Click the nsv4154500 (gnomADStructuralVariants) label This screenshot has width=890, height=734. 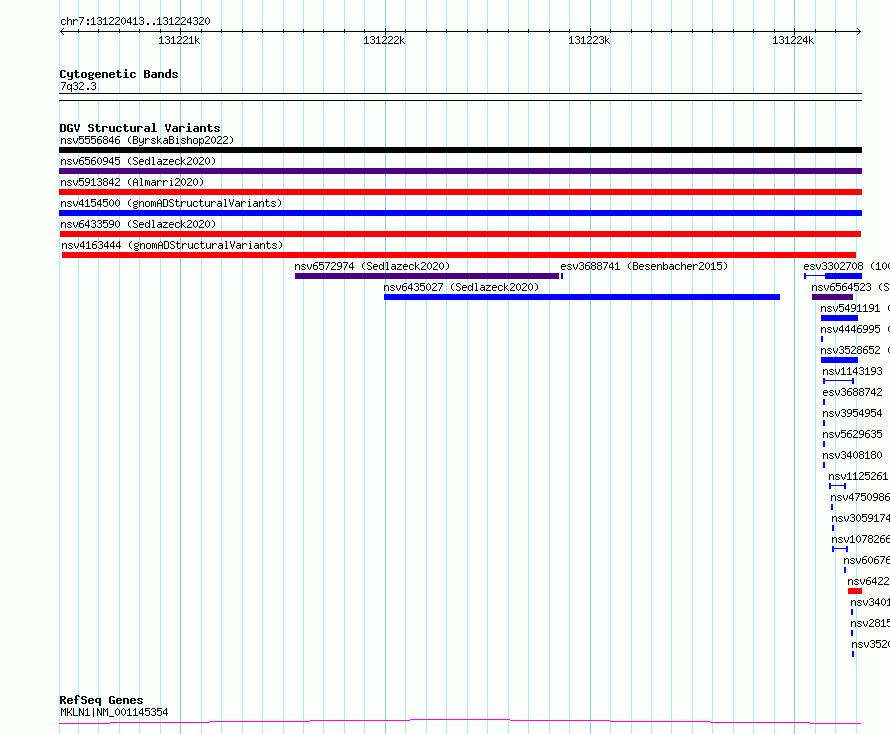point(171,203)
